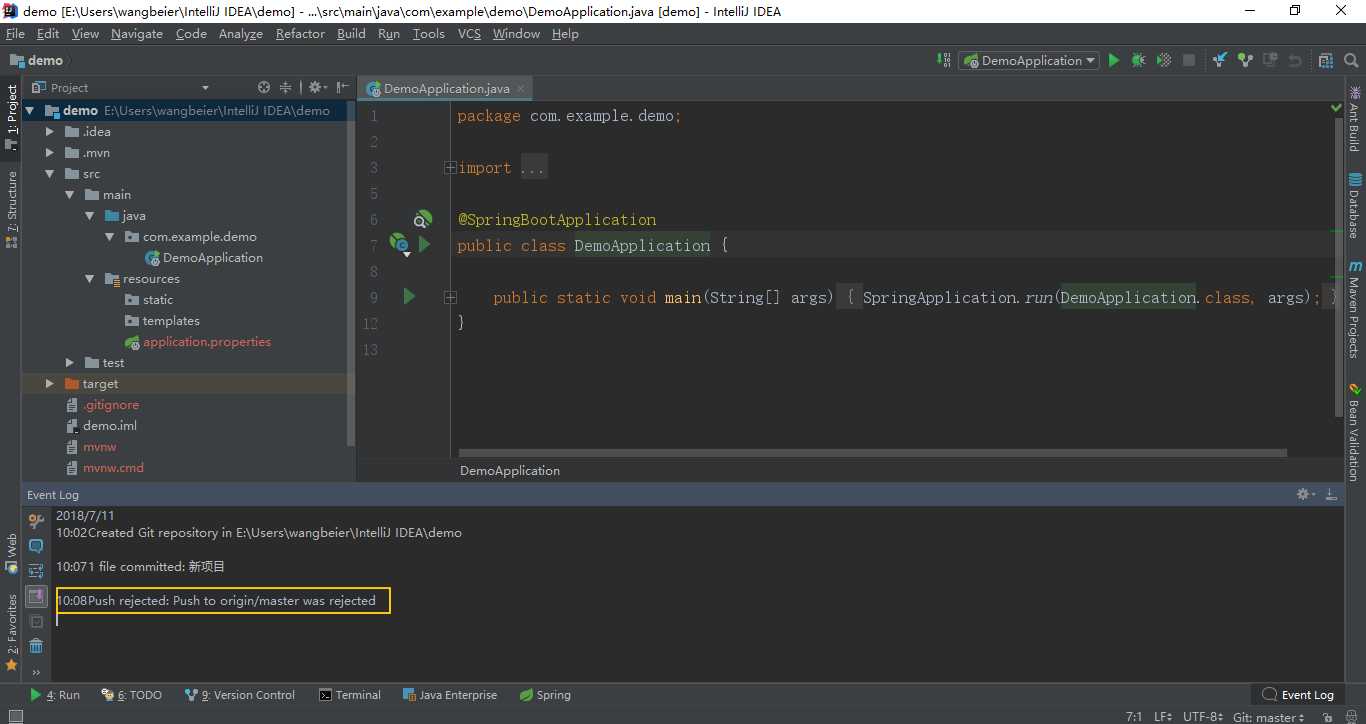Collapse the main folder
This screenshot has height=724, width=1366.
70,195
